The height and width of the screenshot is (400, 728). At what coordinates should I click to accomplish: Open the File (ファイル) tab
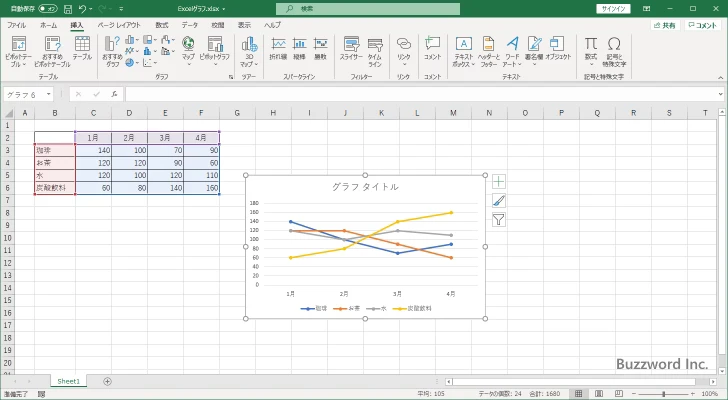pos(17,25)
